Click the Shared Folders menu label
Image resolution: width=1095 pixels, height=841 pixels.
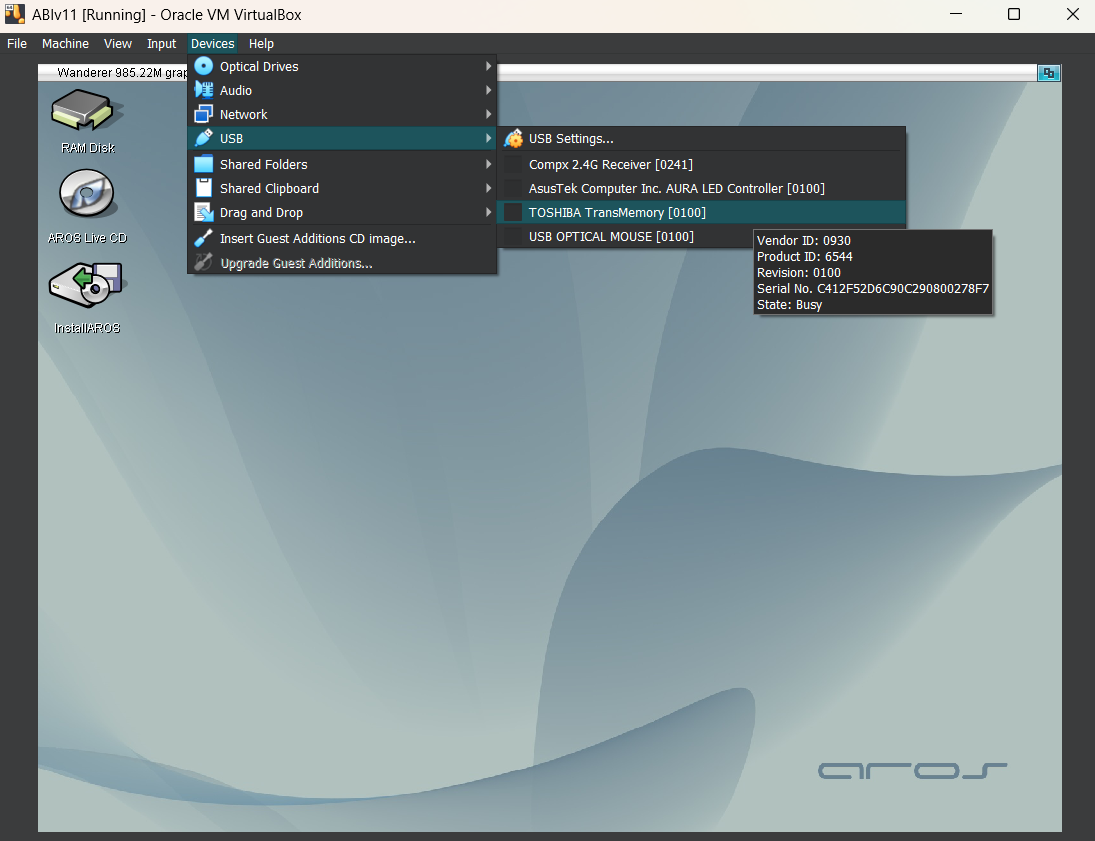tap(263, 164)
